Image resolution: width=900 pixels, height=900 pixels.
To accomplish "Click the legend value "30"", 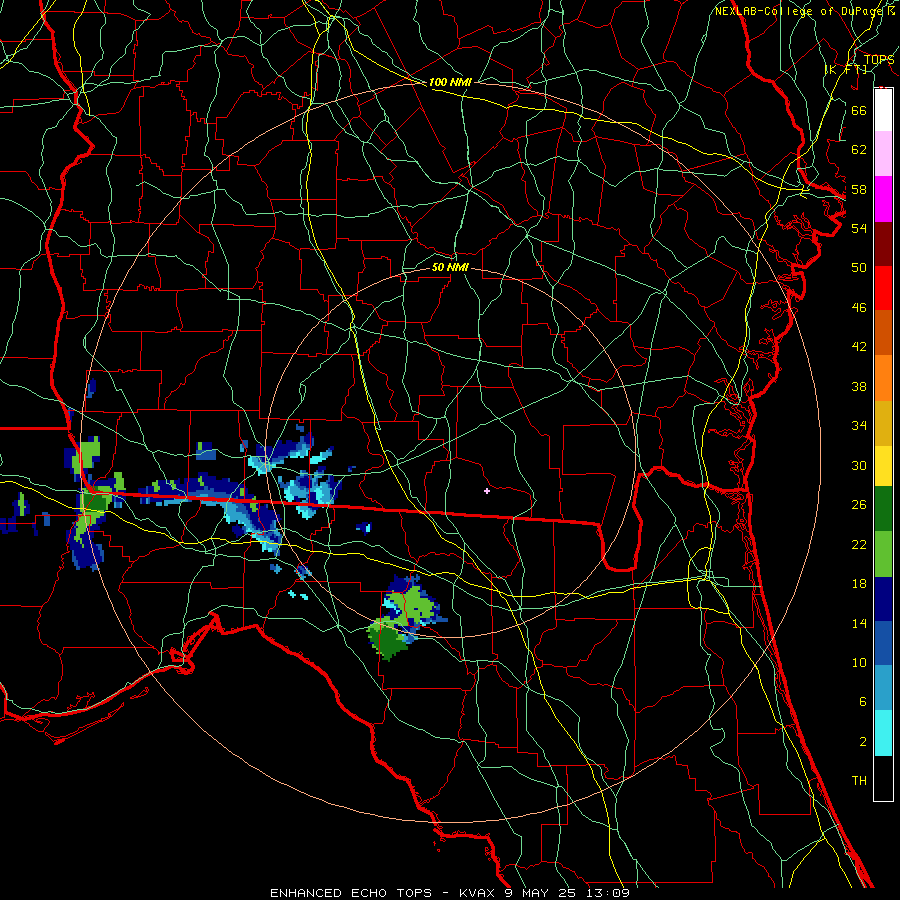I will [x=859, y=465].
